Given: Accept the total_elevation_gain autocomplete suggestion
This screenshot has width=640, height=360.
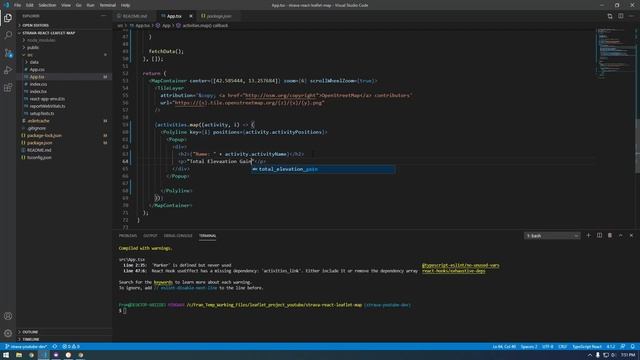Looking at the screenshot, I should coord(323,169).
